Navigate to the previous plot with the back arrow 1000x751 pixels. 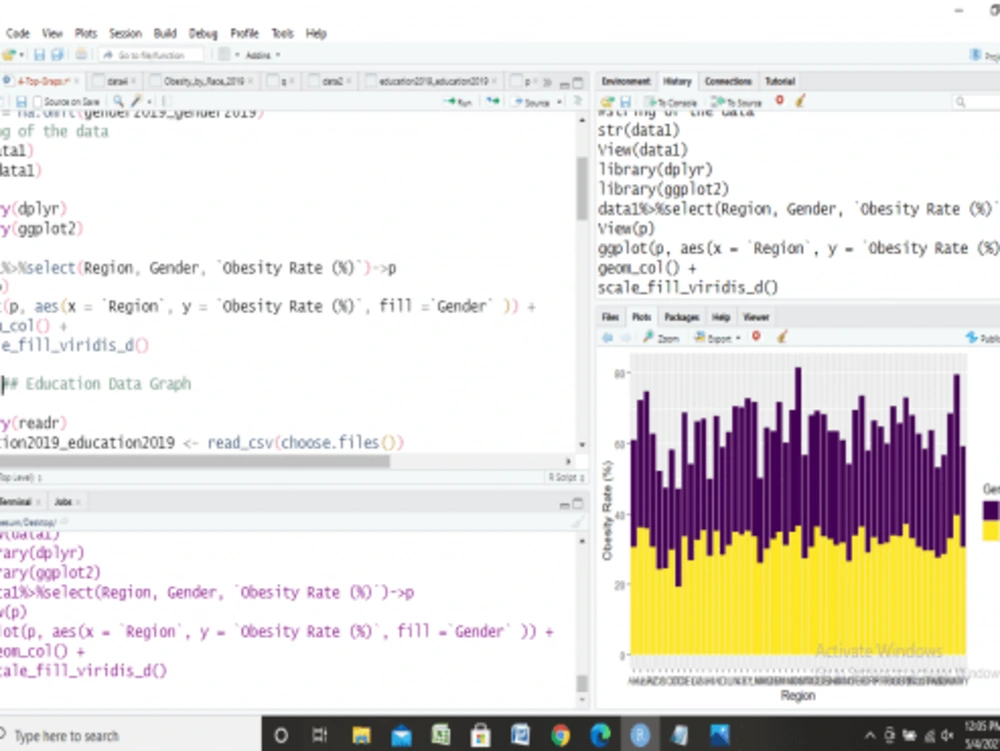tap(606, 338)
